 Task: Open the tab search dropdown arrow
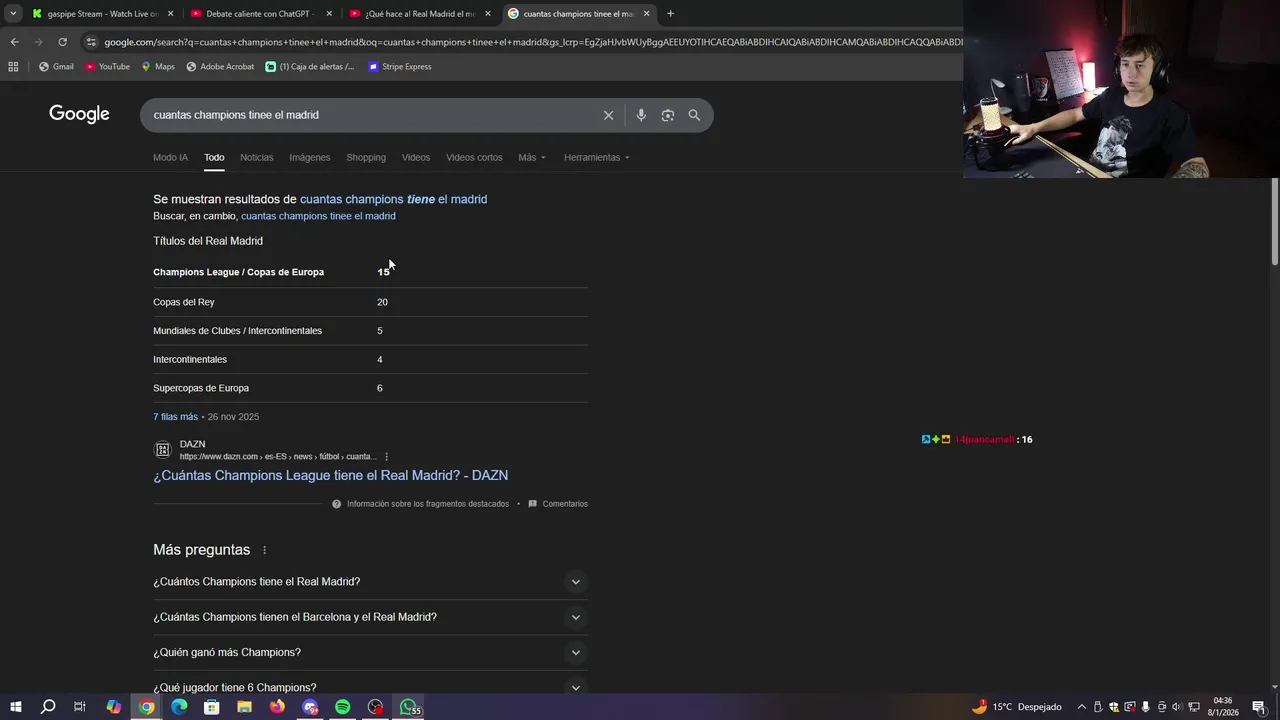(13, 14)
